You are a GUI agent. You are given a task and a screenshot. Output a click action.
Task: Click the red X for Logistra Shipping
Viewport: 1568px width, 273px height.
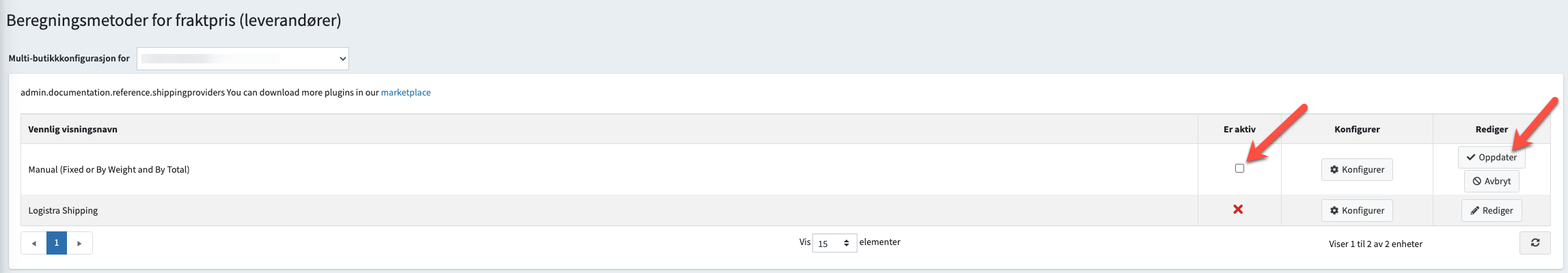coord(1238,210)
